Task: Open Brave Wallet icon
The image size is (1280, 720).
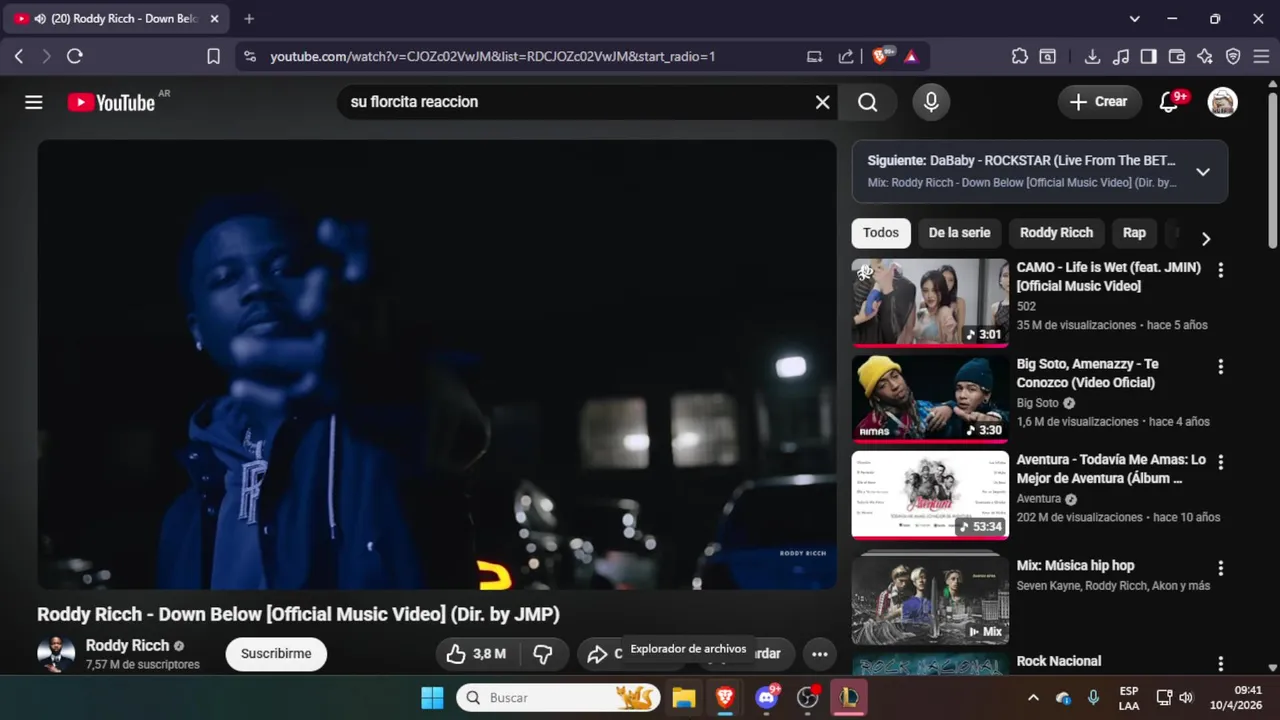Action: (x=1177, y=57)
